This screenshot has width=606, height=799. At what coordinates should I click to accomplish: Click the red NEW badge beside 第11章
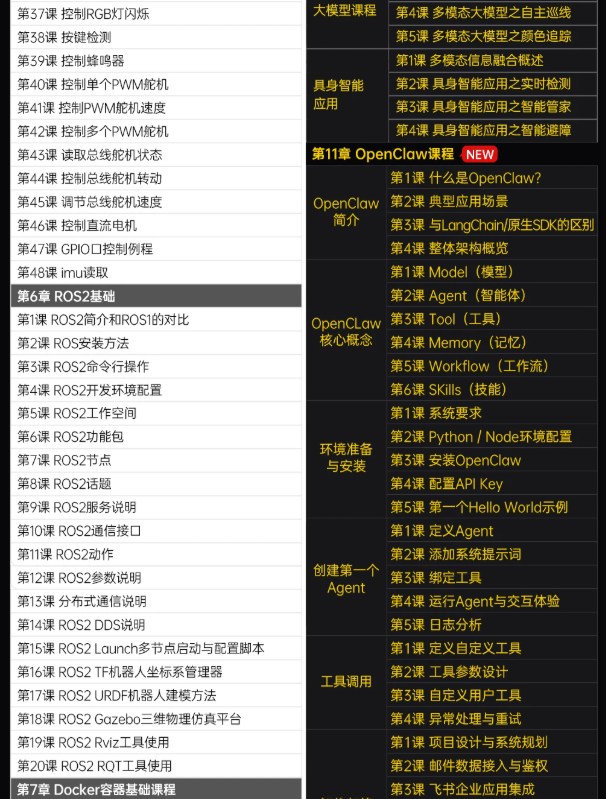coord(480,154)
